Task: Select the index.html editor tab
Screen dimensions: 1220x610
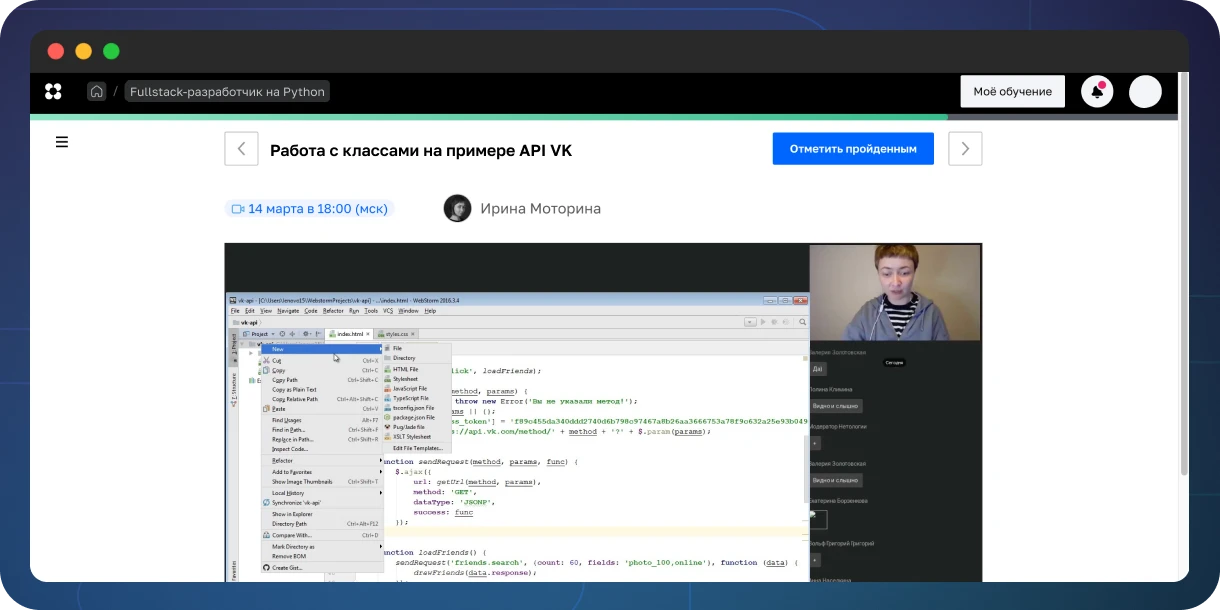Action: pos(350,334)
